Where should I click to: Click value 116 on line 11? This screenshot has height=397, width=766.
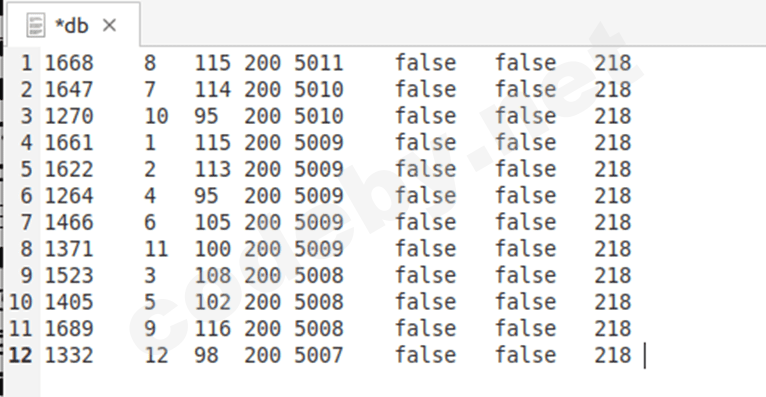coord(213,328)
